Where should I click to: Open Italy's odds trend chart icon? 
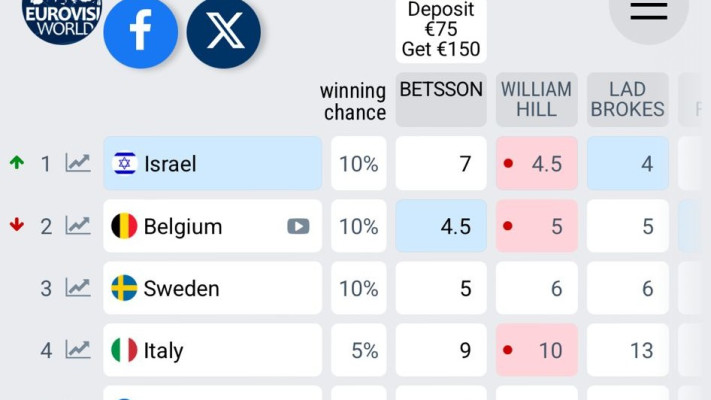pyautogui.click(x=78, y=350)
